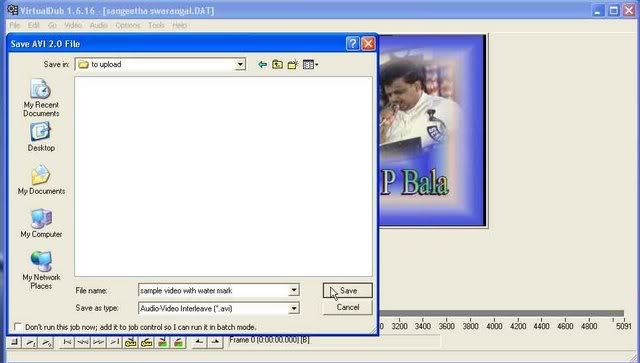Click the timeline at frame 4000

pos(494,326)
